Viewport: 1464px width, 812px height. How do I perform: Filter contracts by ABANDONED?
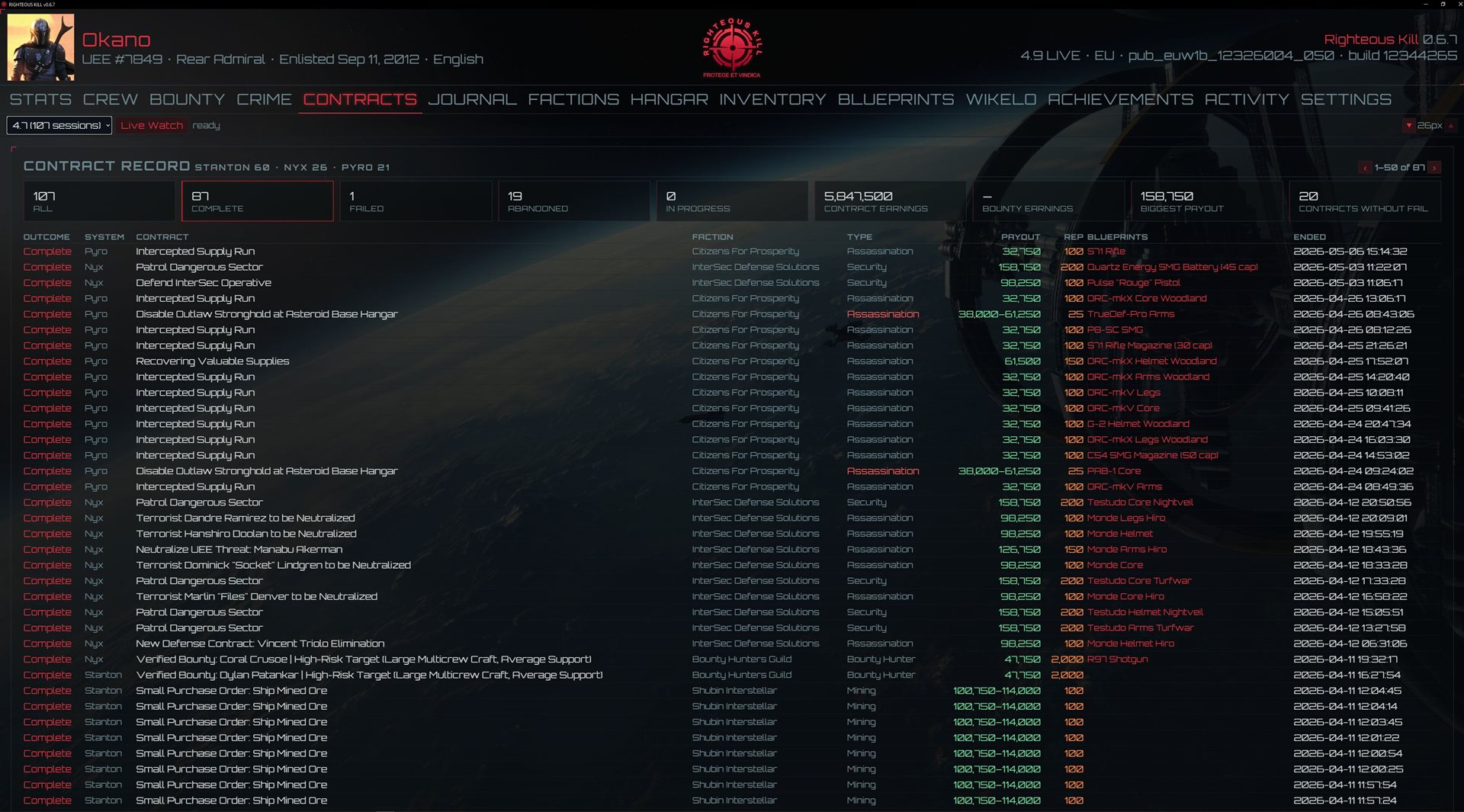574,201
